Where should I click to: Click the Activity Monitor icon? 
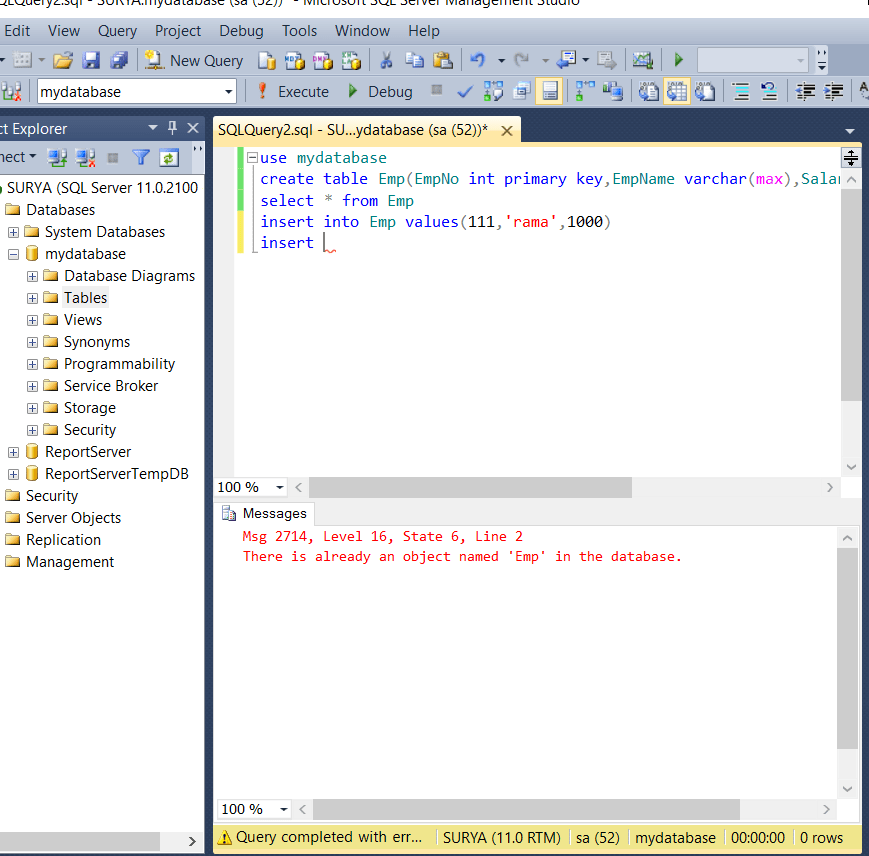(x=643, y=60)
